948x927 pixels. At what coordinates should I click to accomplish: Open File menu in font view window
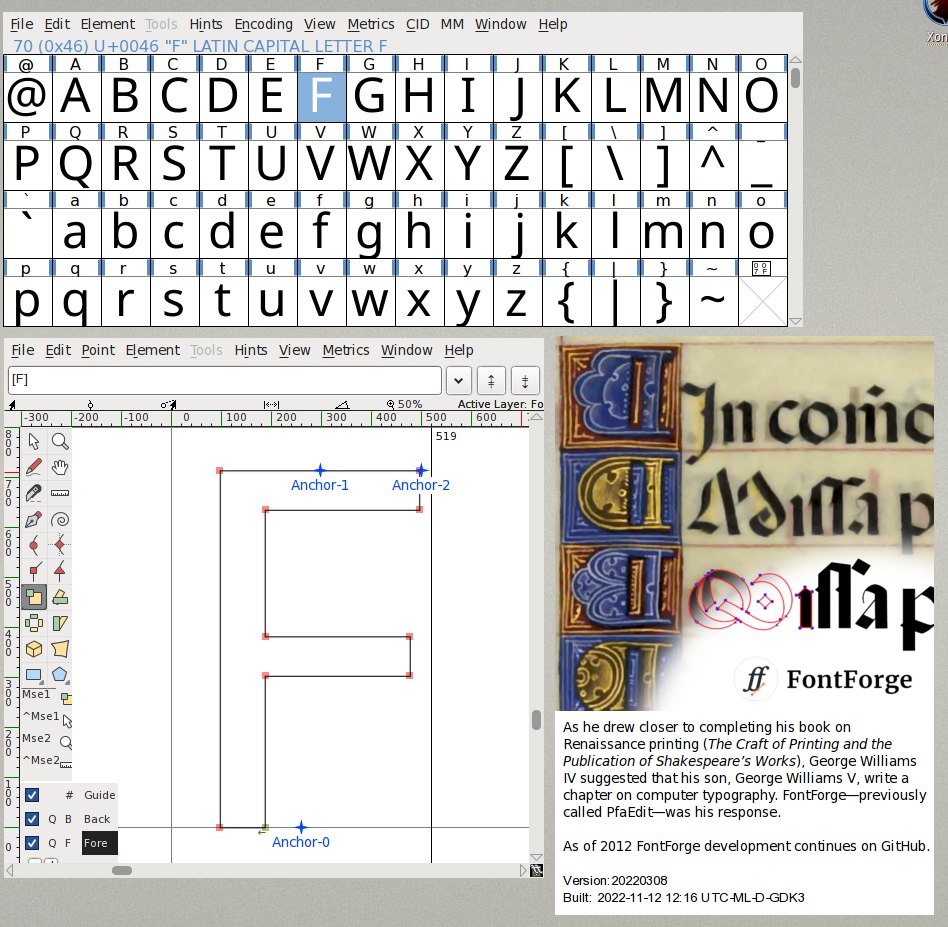click(22, 24)
